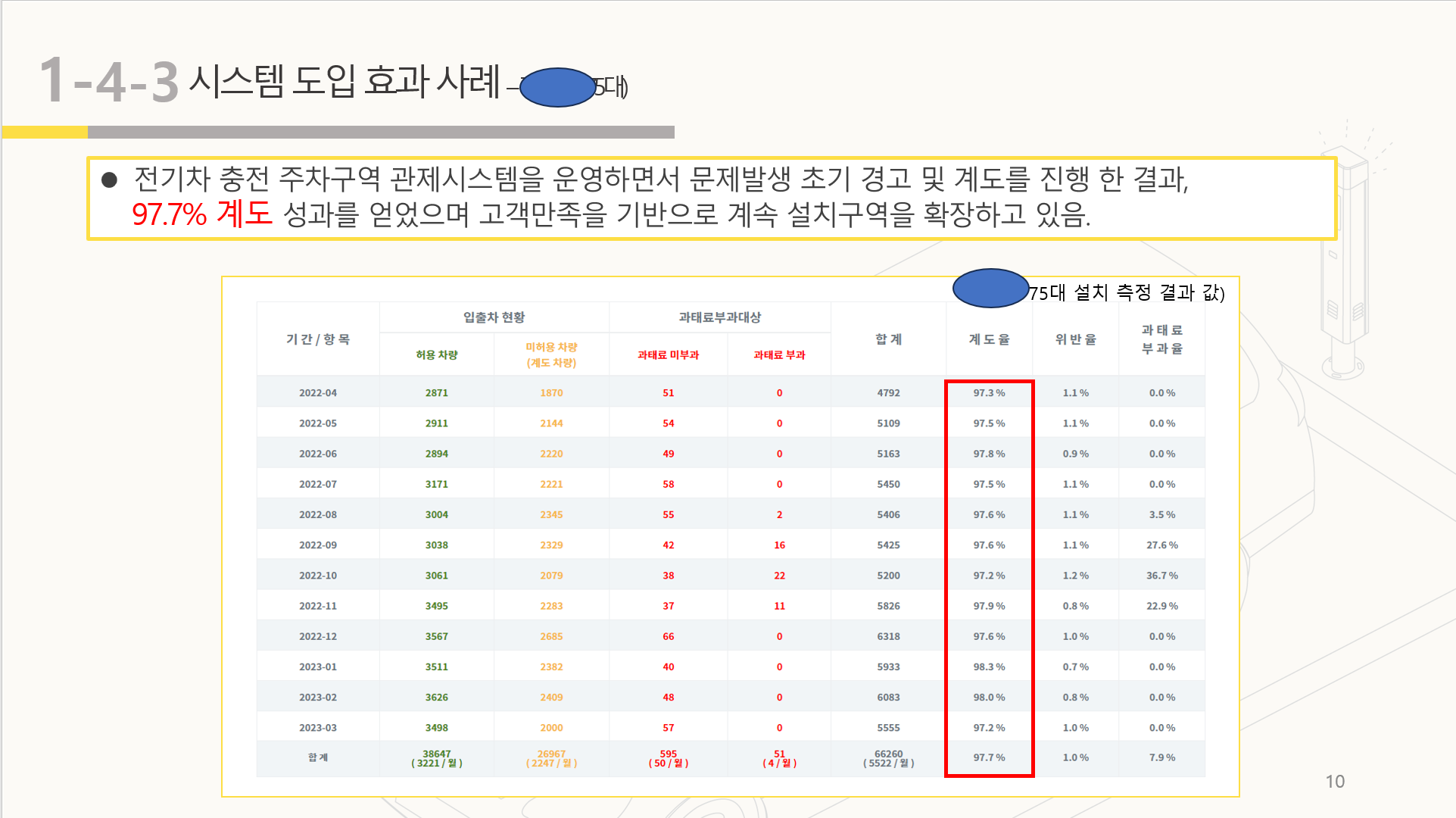The image size is (1456, 818).
Task: Select the total unfined '595 (50 / 월)'
Action: tap(668, 758)
